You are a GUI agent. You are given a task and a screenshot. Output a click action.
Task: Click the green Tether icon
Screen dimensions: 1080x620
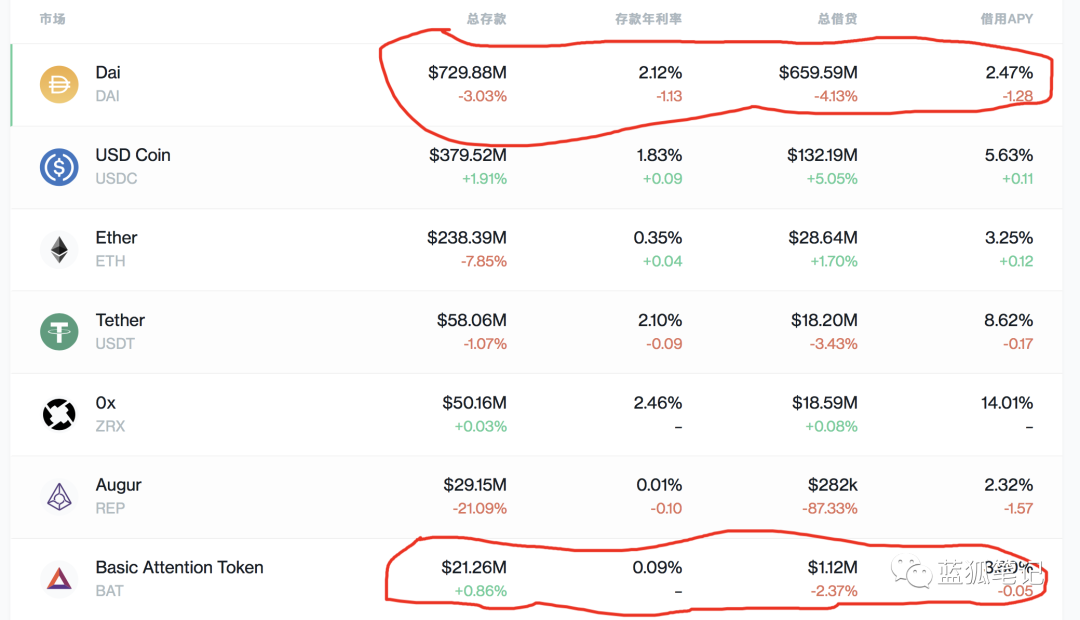[59, 331]
